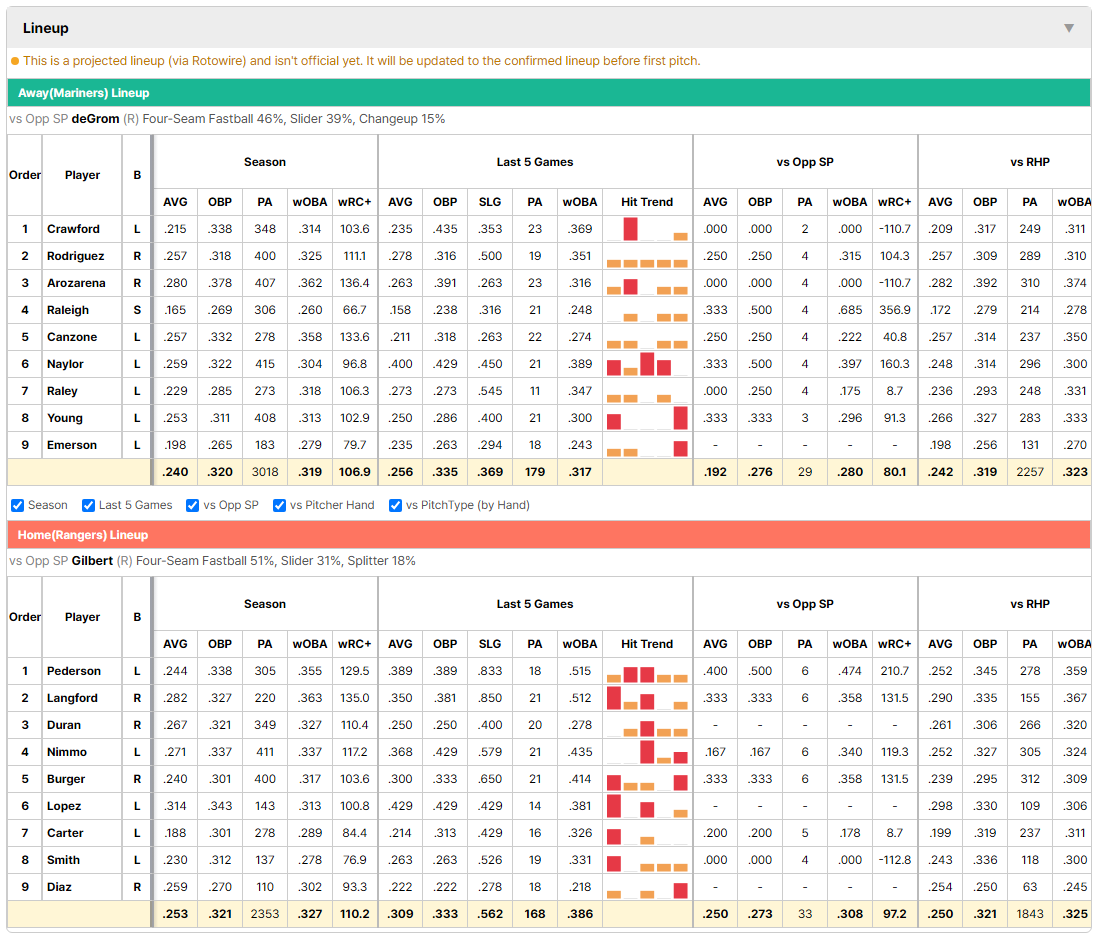
Task: Click Nimmo's hit trend bars
Action: pyautogui.click(x=646, y=752)
